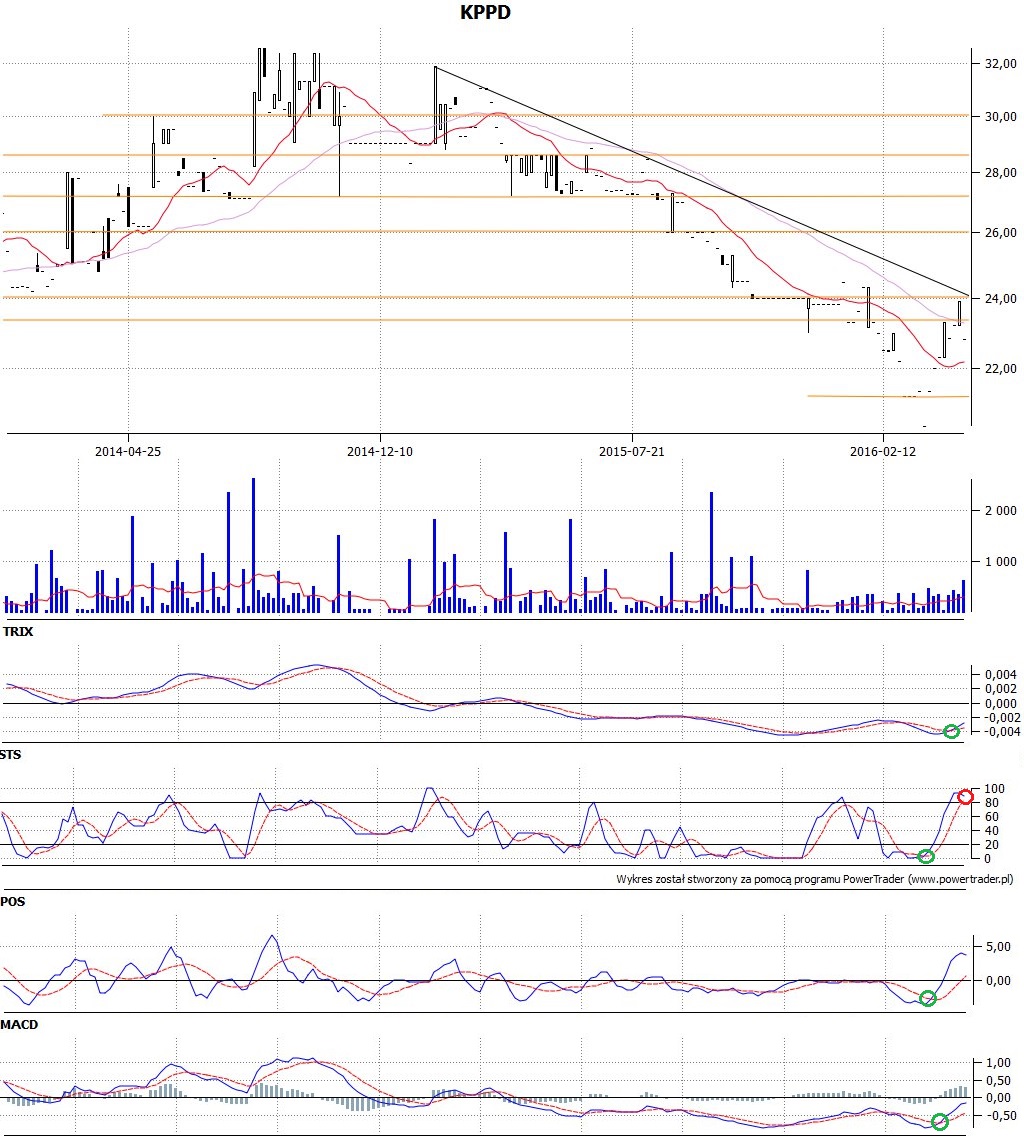
Task: Click the KPPD chart title
Action: [485, 12]
